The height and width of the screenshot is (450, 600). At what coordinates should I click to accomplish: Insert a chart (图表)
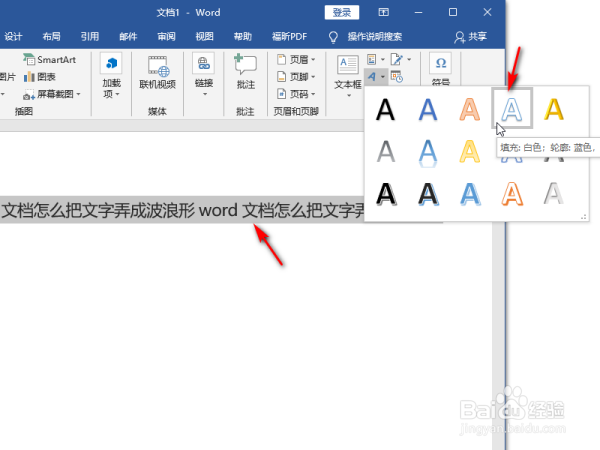pos(40,77)
